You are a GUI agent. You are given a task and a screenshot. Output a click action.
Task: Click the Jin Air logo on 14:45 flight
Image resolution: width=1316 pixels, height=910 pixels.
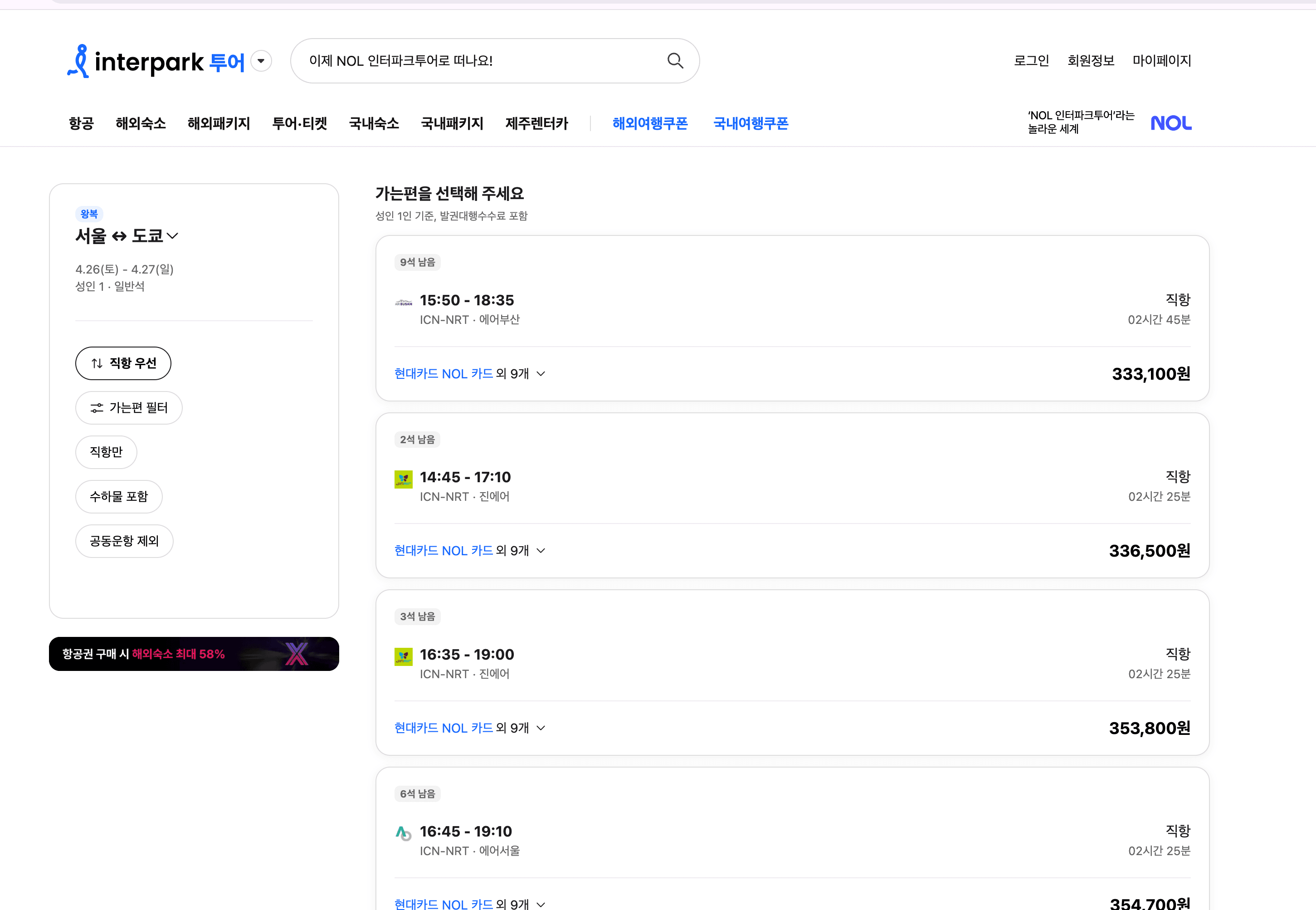(404, 479)
